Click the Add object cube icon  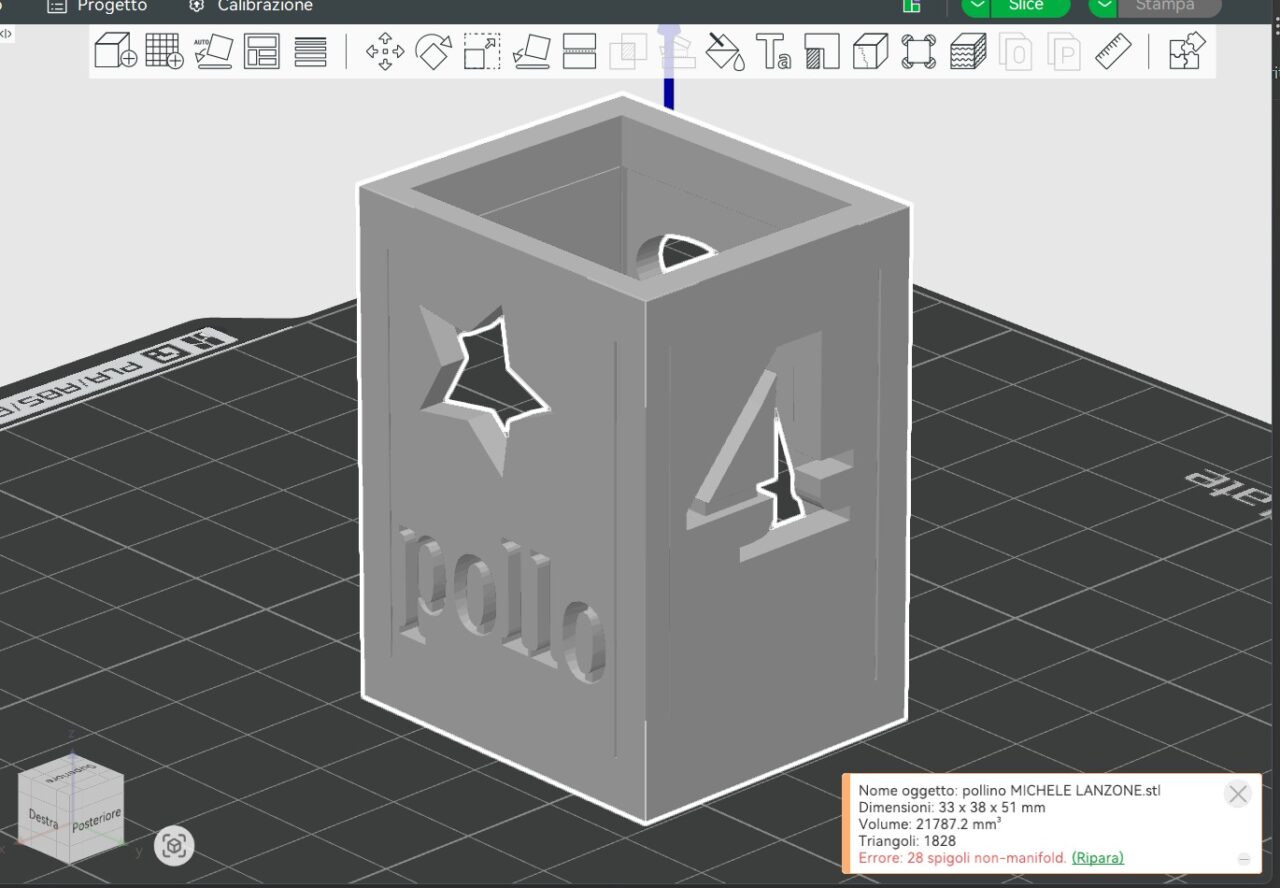(115, 51)
